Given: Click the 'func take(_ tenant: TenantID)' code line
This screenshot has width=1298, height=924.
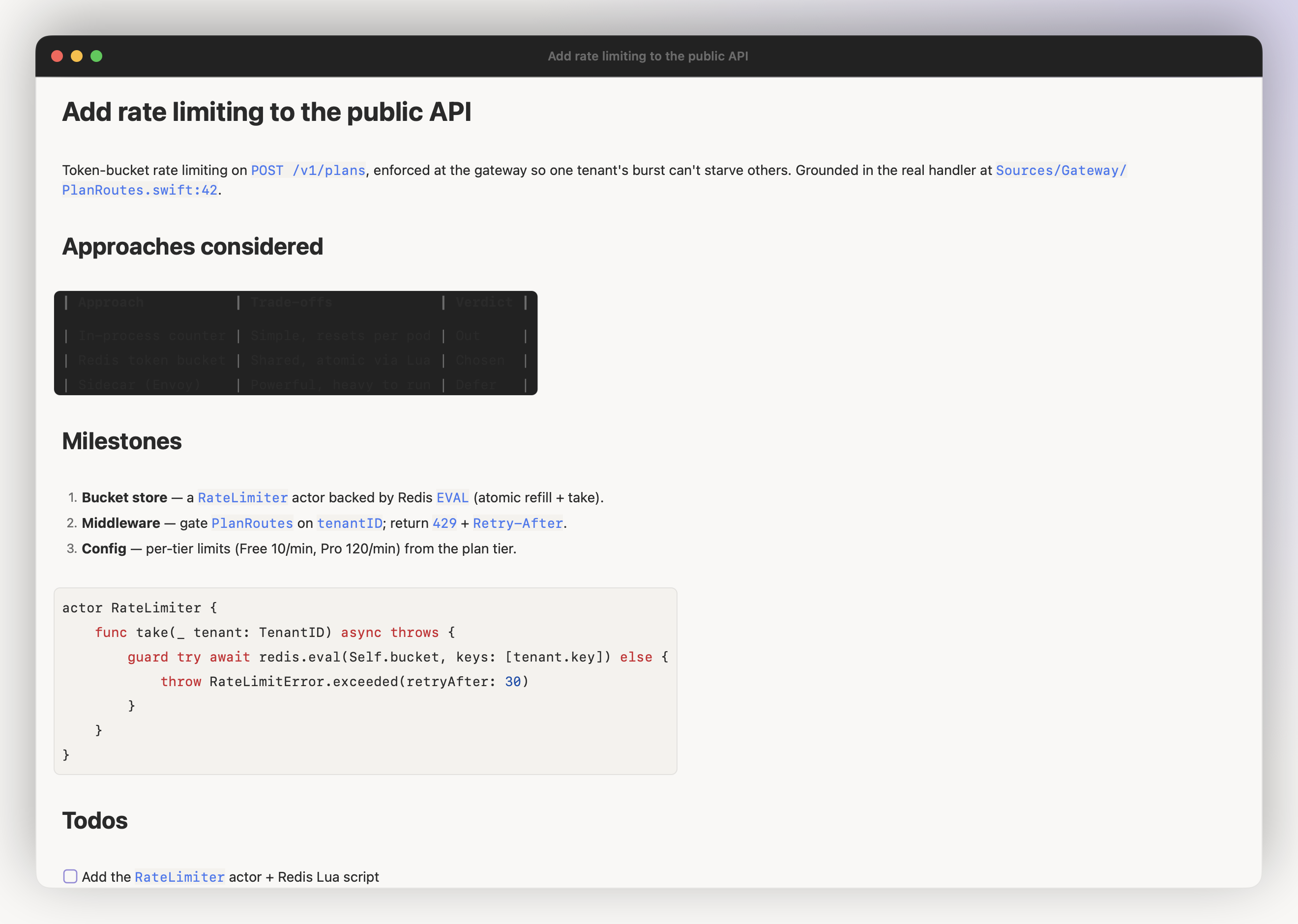Looking at the screenshot, I should 275,633.
